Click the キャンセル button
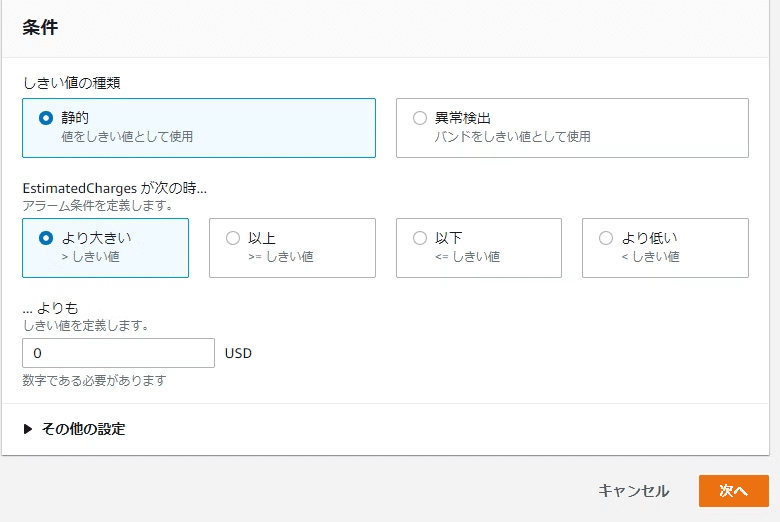The image size is (780, 522). click(x=634, y=491)
